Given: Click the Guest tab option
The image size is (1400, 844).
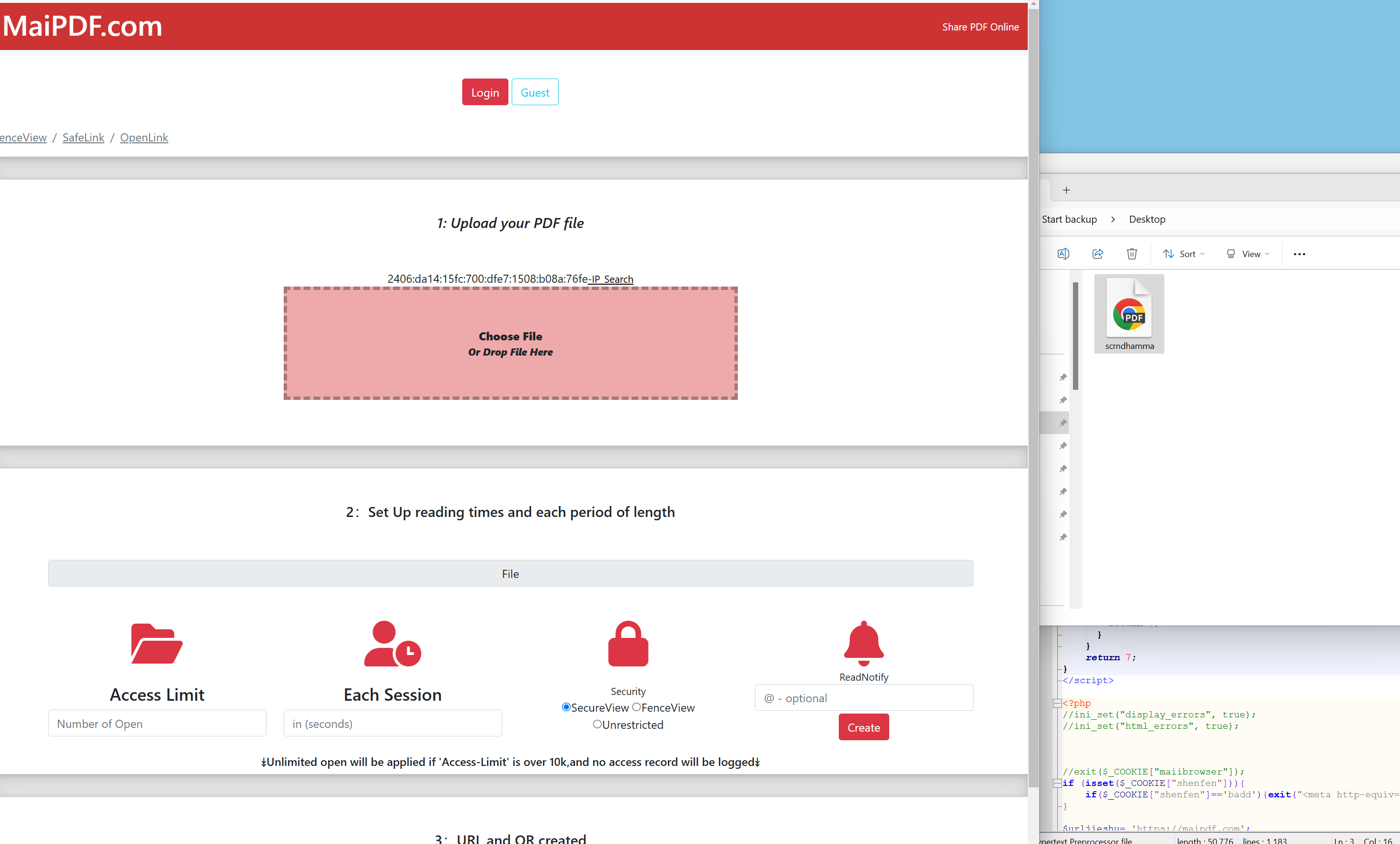Looking at the screenshot, I should [x=535, y=92].
